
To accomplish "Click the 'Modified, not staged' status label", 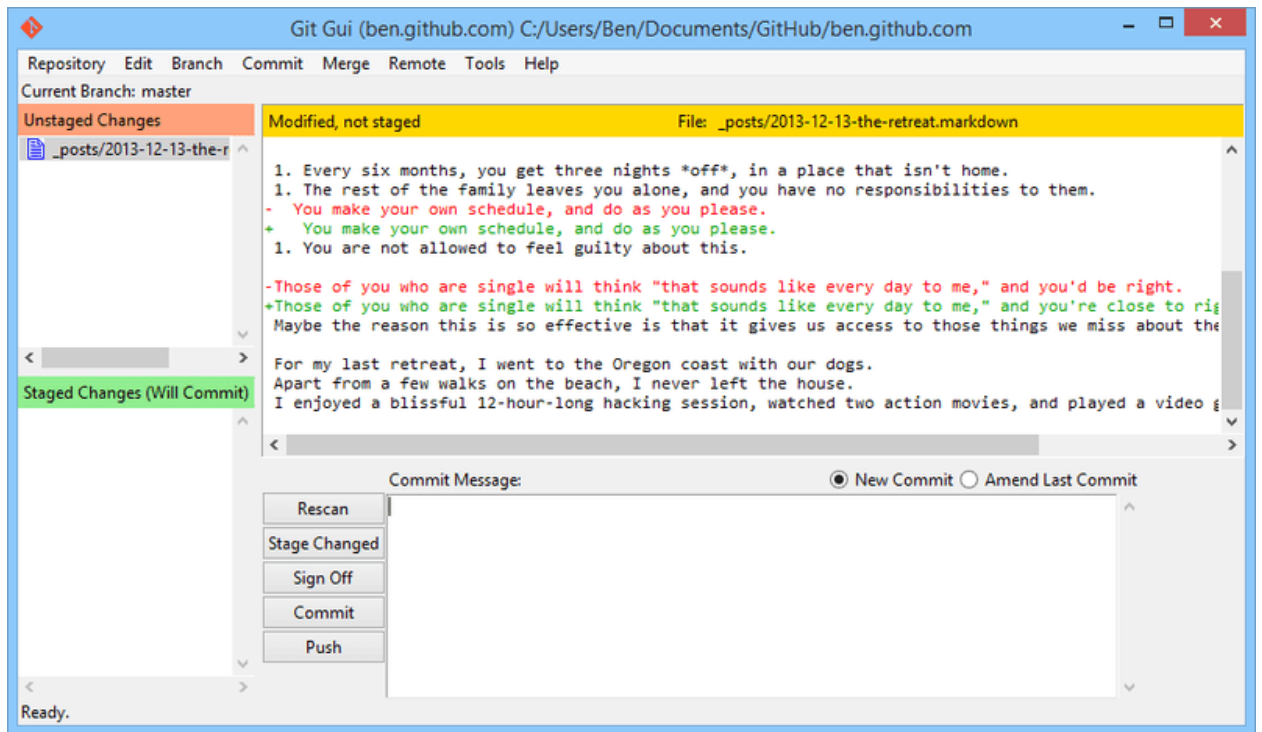I will (345, 122).
